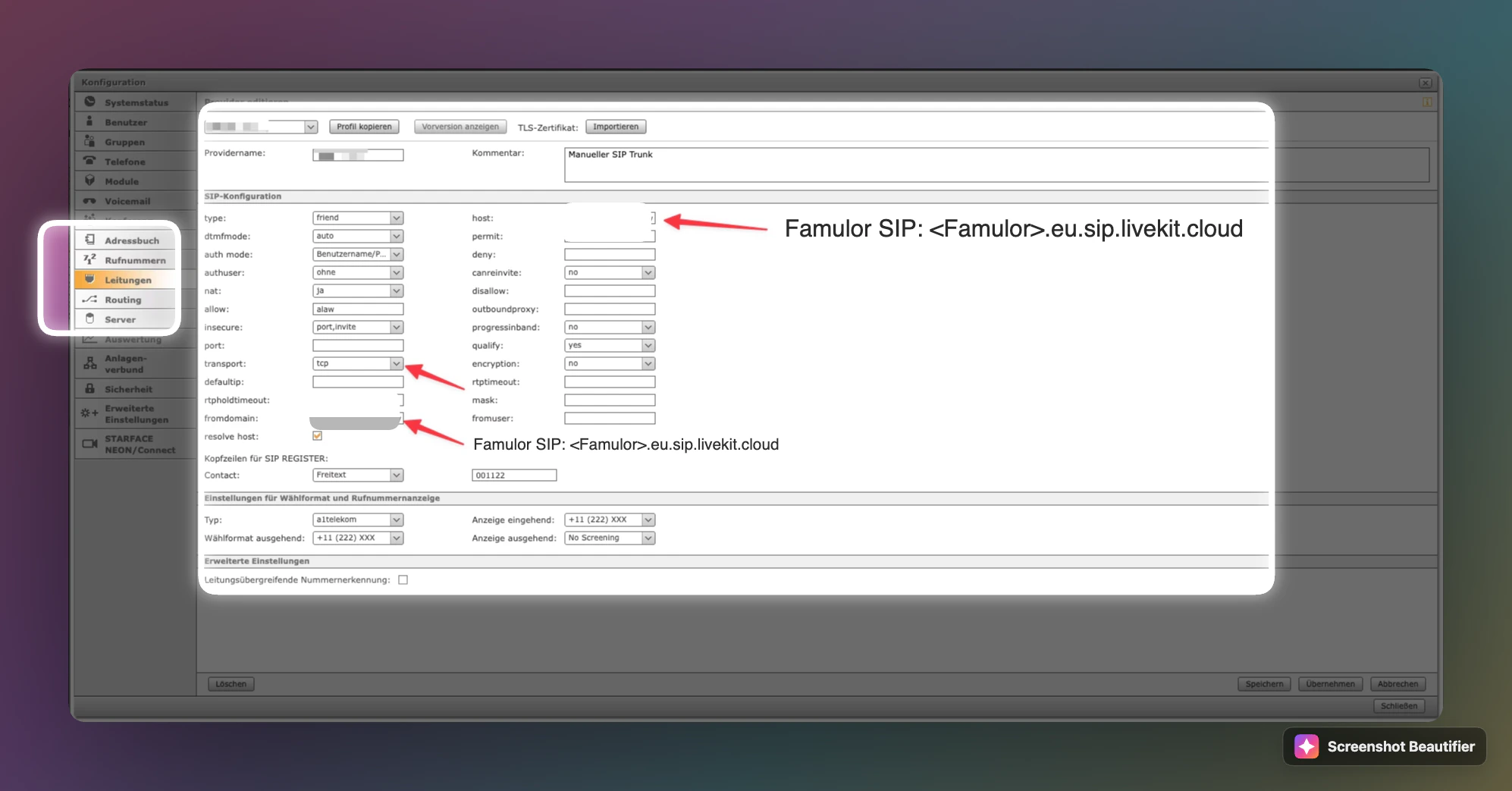The height and width of the screenshot is (791, 1512).
Task: Click the deny input field
Action: pyautogui.click(x=610, y=254)
